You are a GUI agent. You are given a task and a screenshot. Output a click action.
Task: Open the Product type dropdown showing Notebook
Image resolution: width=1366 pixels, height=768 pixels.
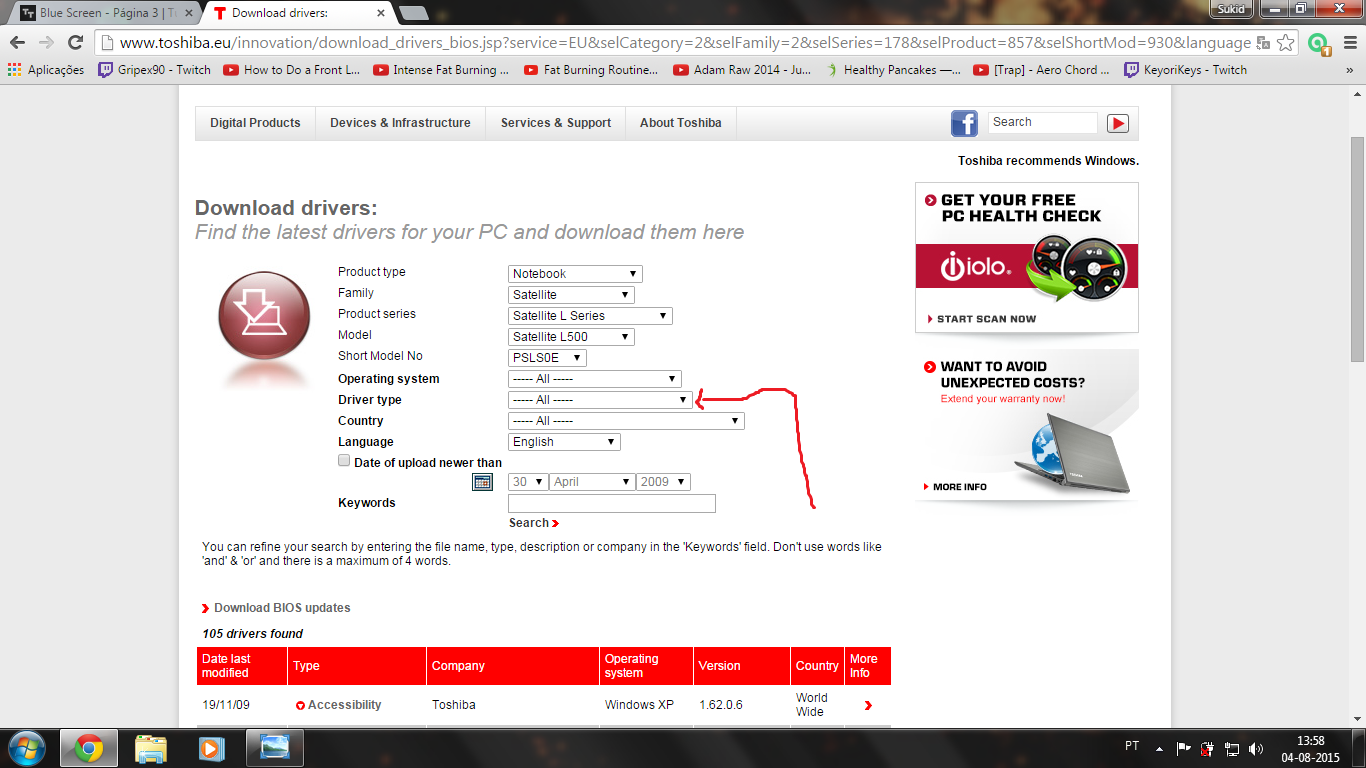575,274
